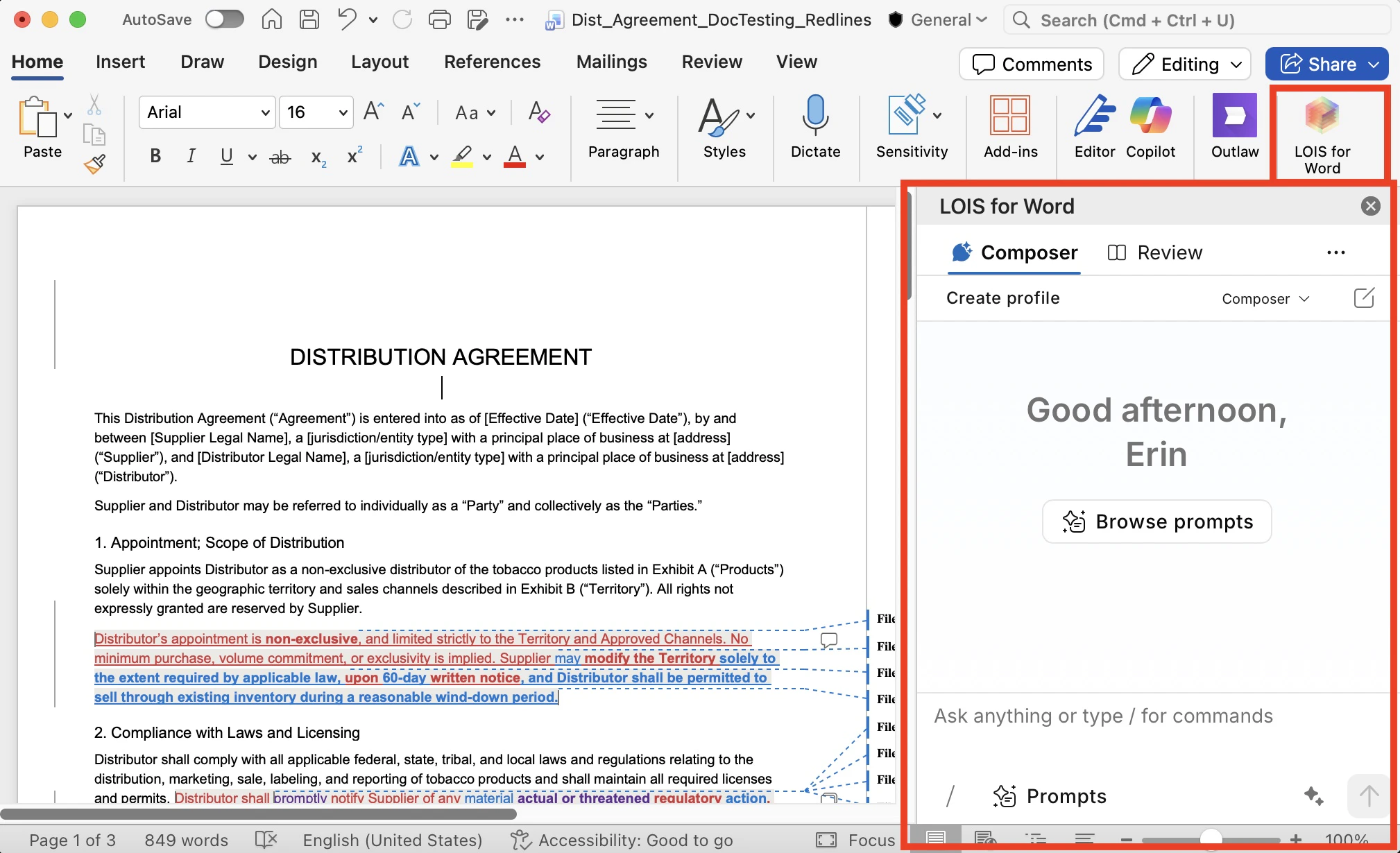Open the Sensitivity label dropdown
Viewport: 1400px width, 853px height.
click(x=937, y=115)
